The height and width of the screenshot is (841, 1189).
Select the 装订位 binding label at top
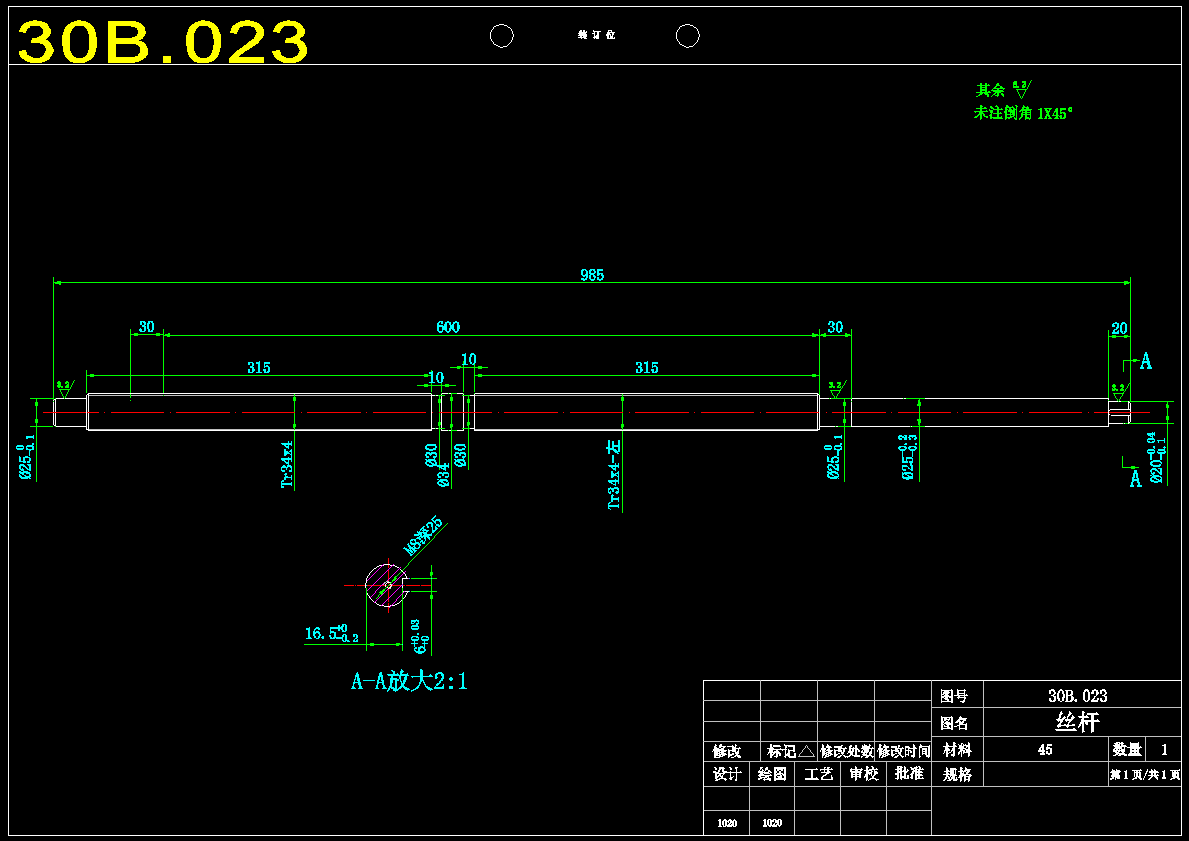(x=596, y=36)
